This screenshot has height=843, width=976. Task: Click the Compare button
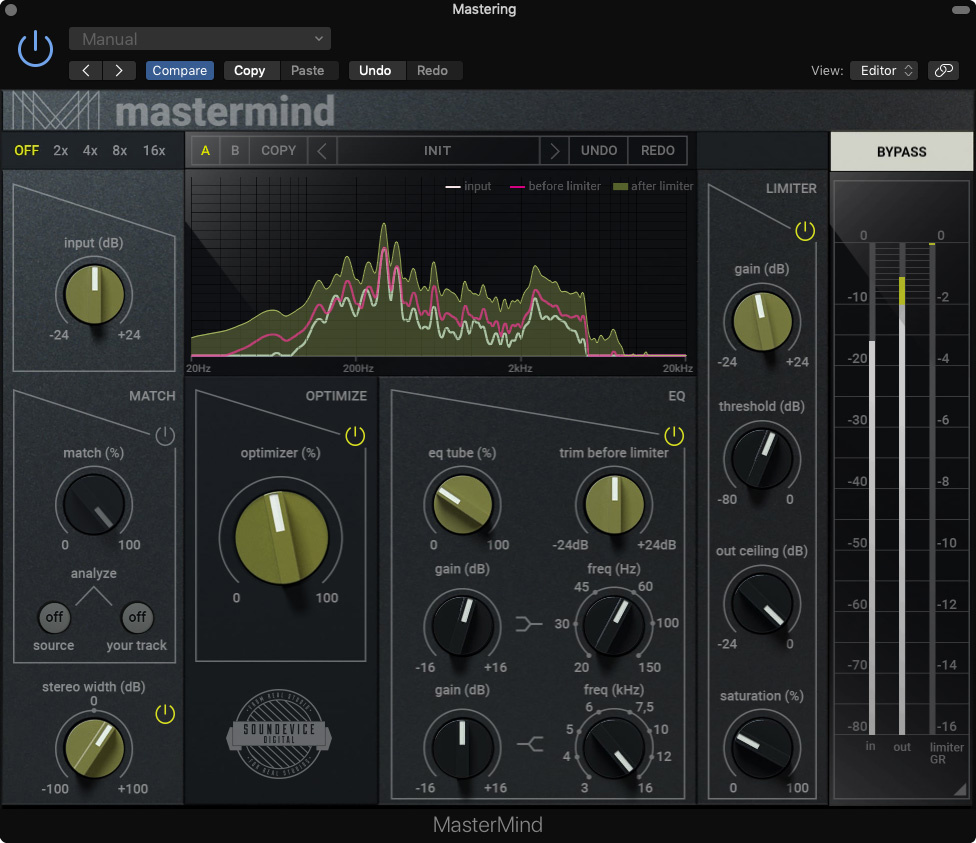point(180,71)
